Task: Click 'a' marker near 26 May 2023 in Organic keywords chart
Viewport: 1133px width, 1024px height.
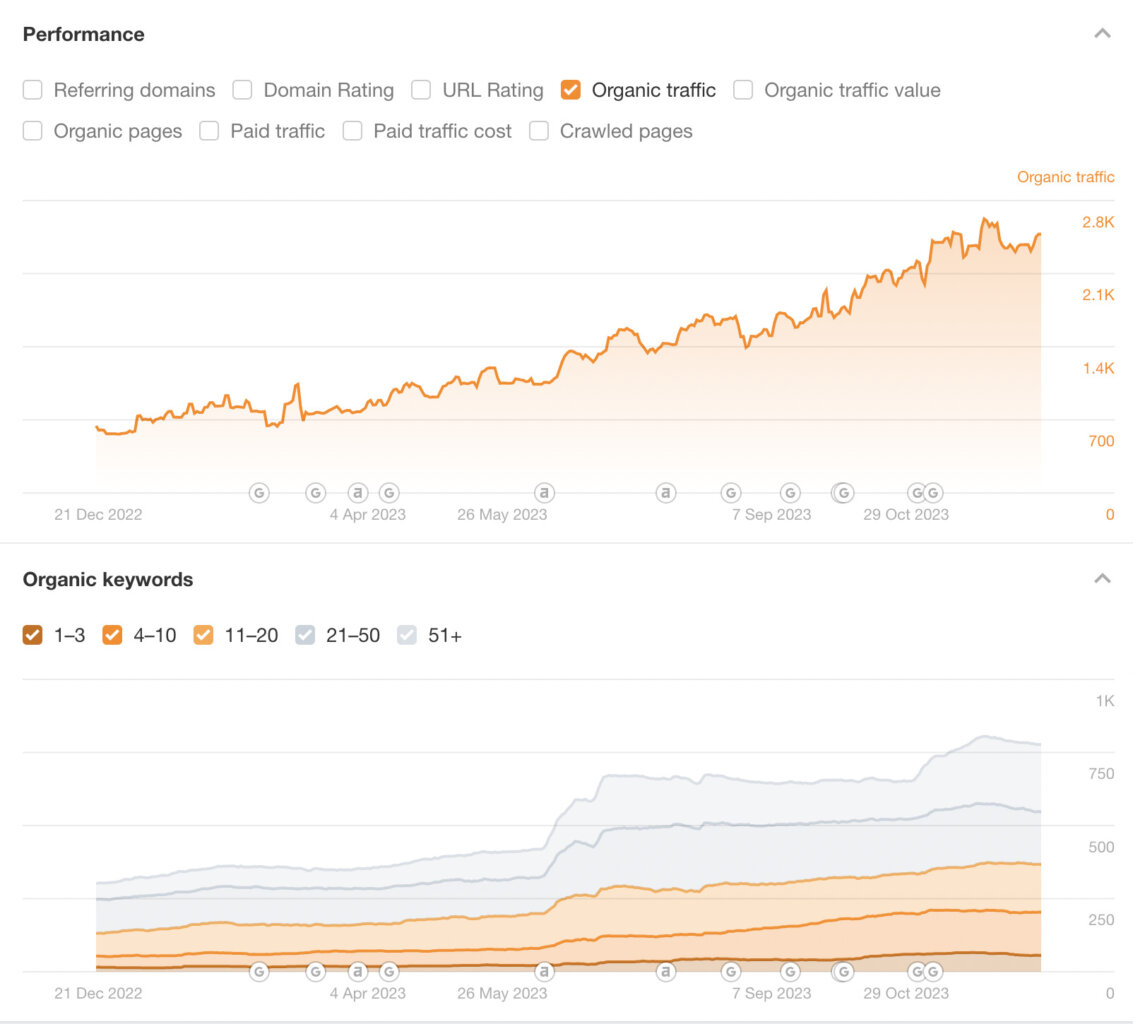Action: (544, 971)
